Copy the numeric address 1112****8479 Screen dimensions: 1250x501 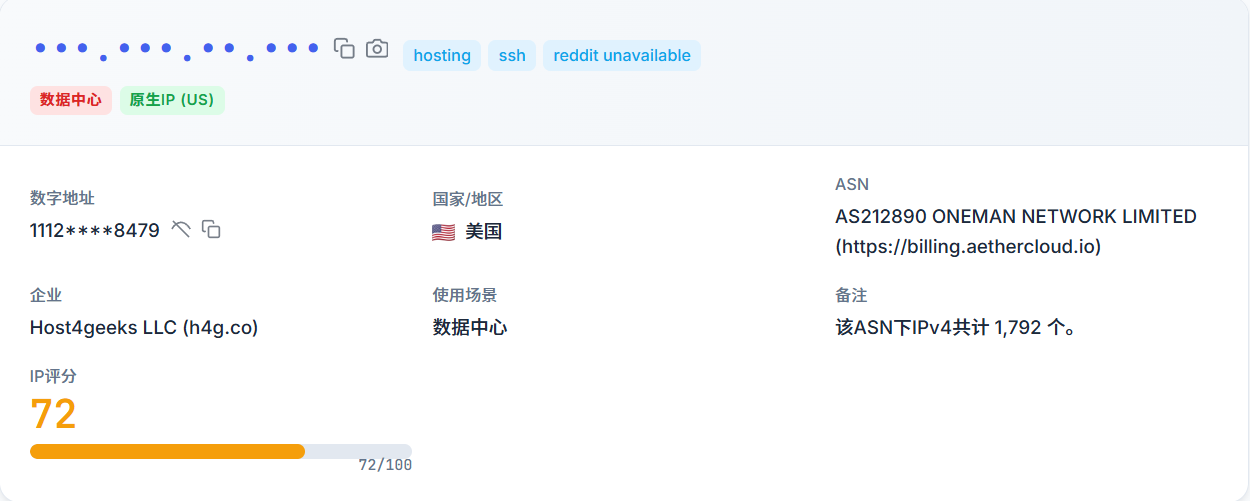click(x=211, y=229)
